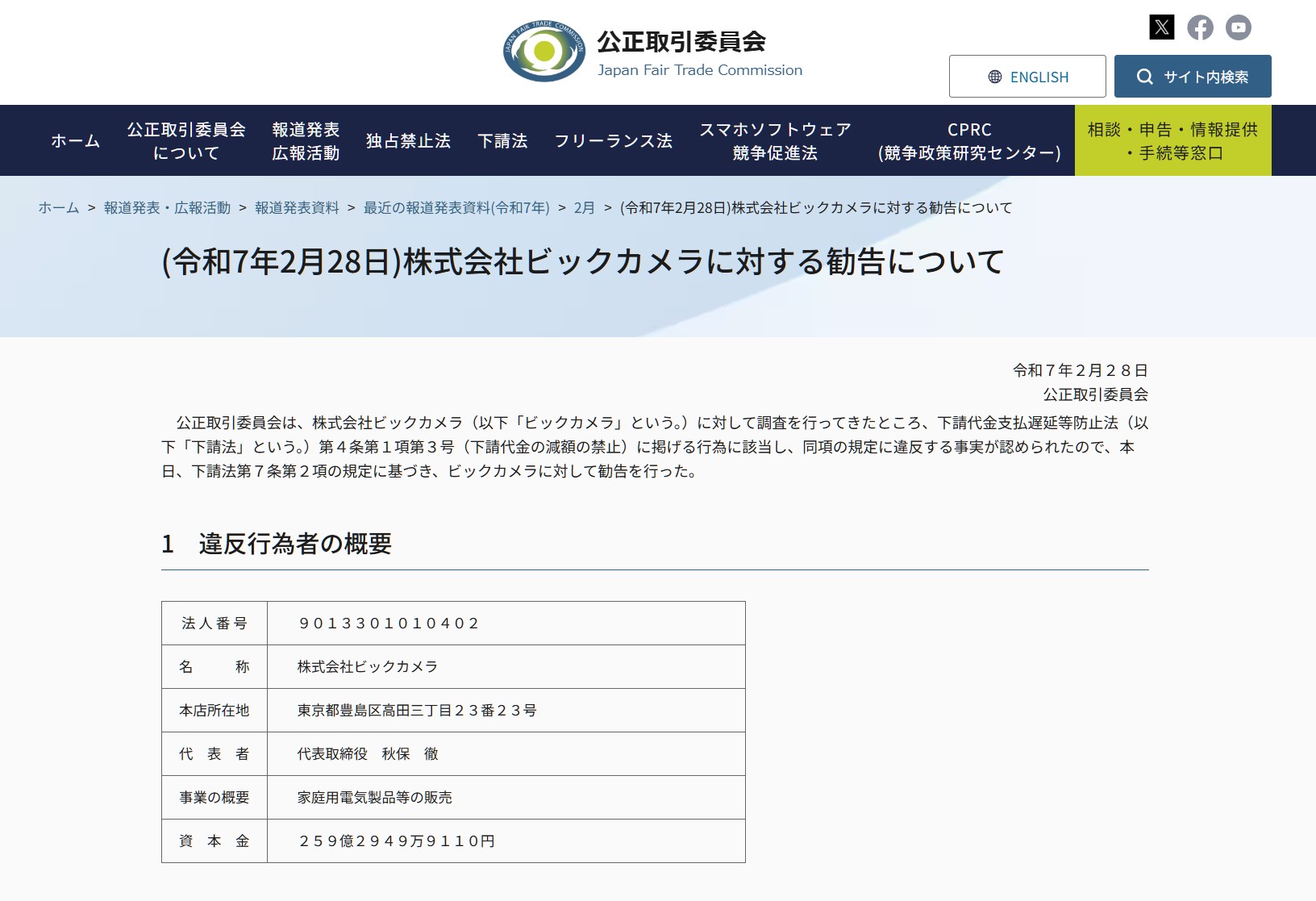Click the globe icon next to ENGLISH
This screenshot has height=901, width=1316.
point(995,77)
